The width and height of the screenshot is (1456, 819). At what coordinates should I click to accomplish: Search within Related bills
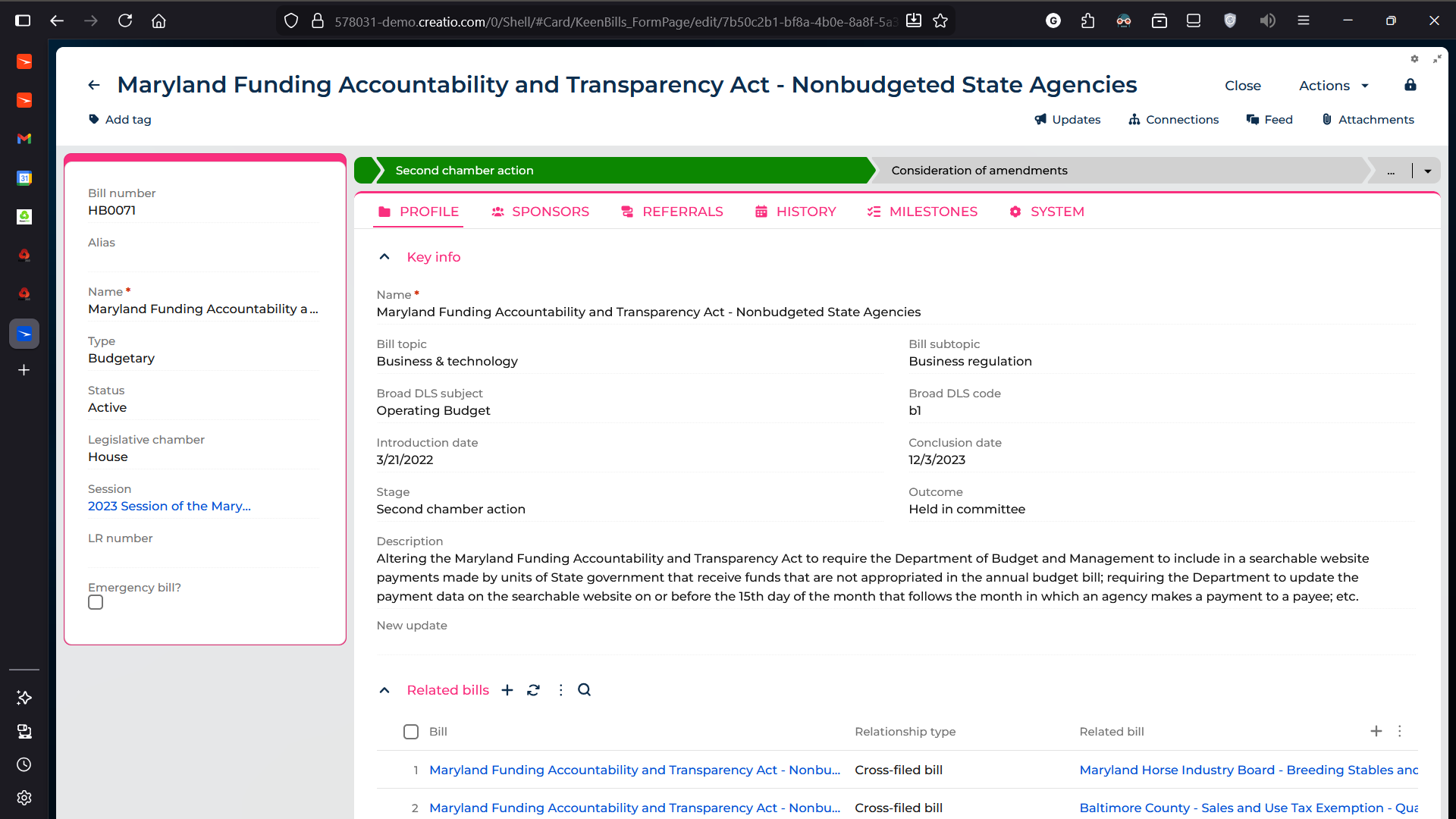point(585,690)
